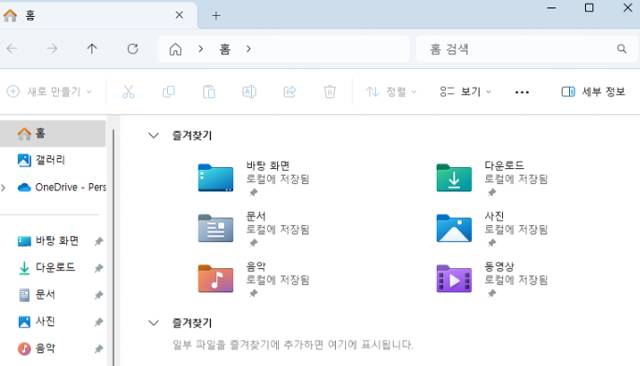Click the search magnifier icon
Viewport: 640px width, 366px height.
pos(621,49)
